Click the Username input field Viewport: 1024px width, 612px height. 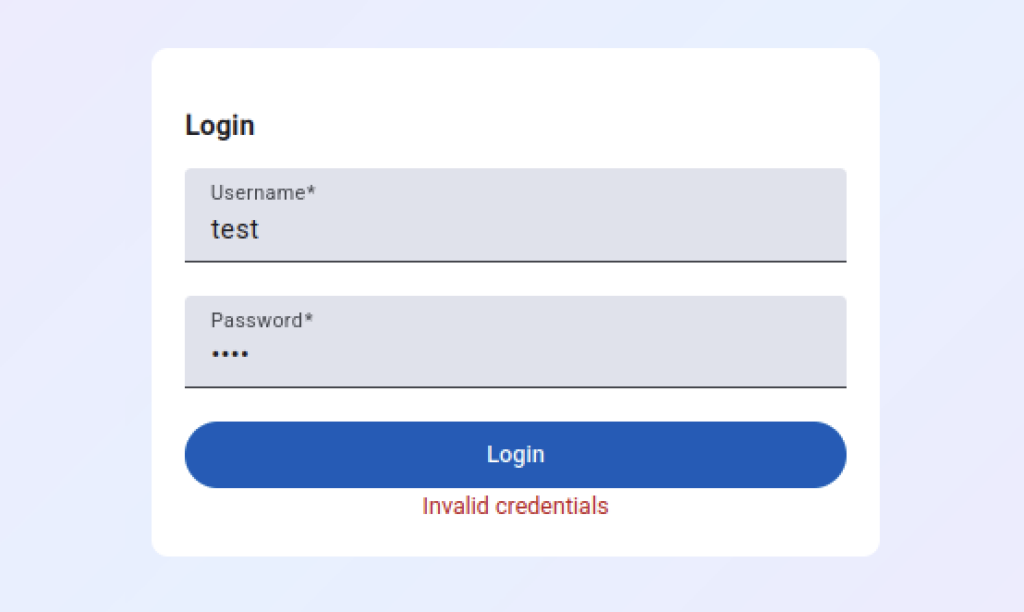515,216
